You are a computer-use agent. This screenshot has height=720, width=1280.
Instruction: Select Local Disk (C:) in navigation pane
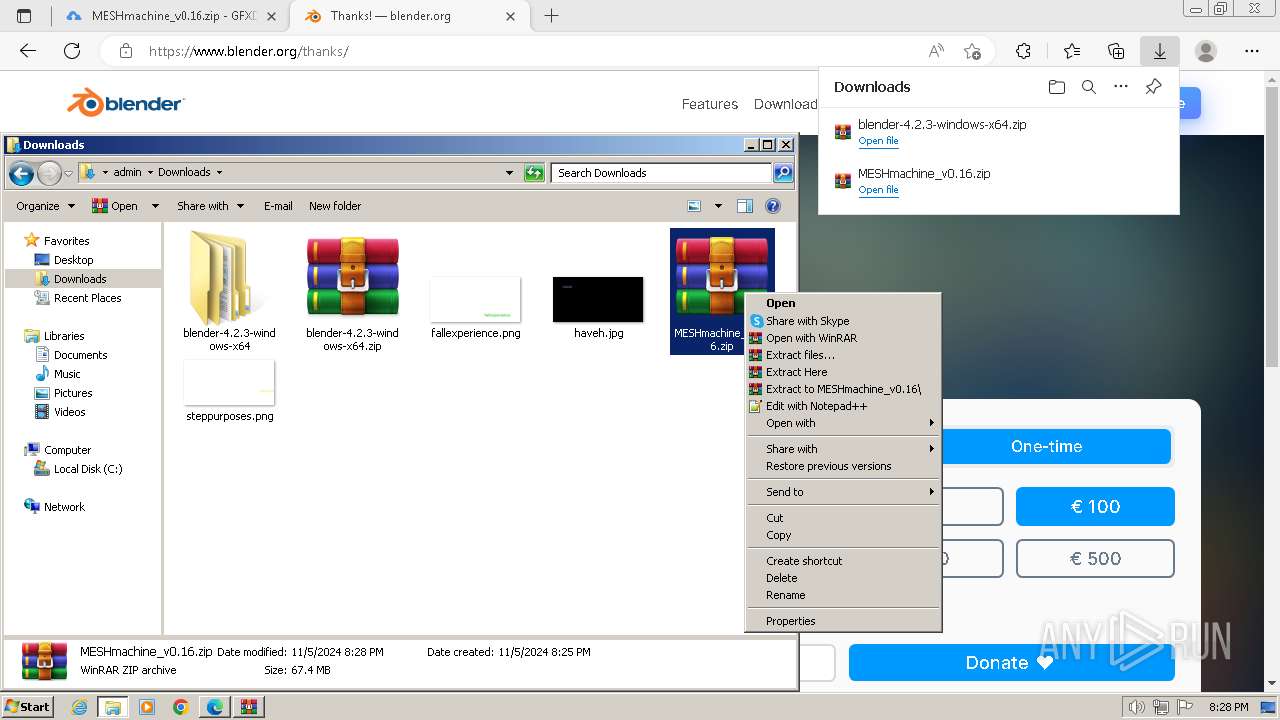(87, 469)
